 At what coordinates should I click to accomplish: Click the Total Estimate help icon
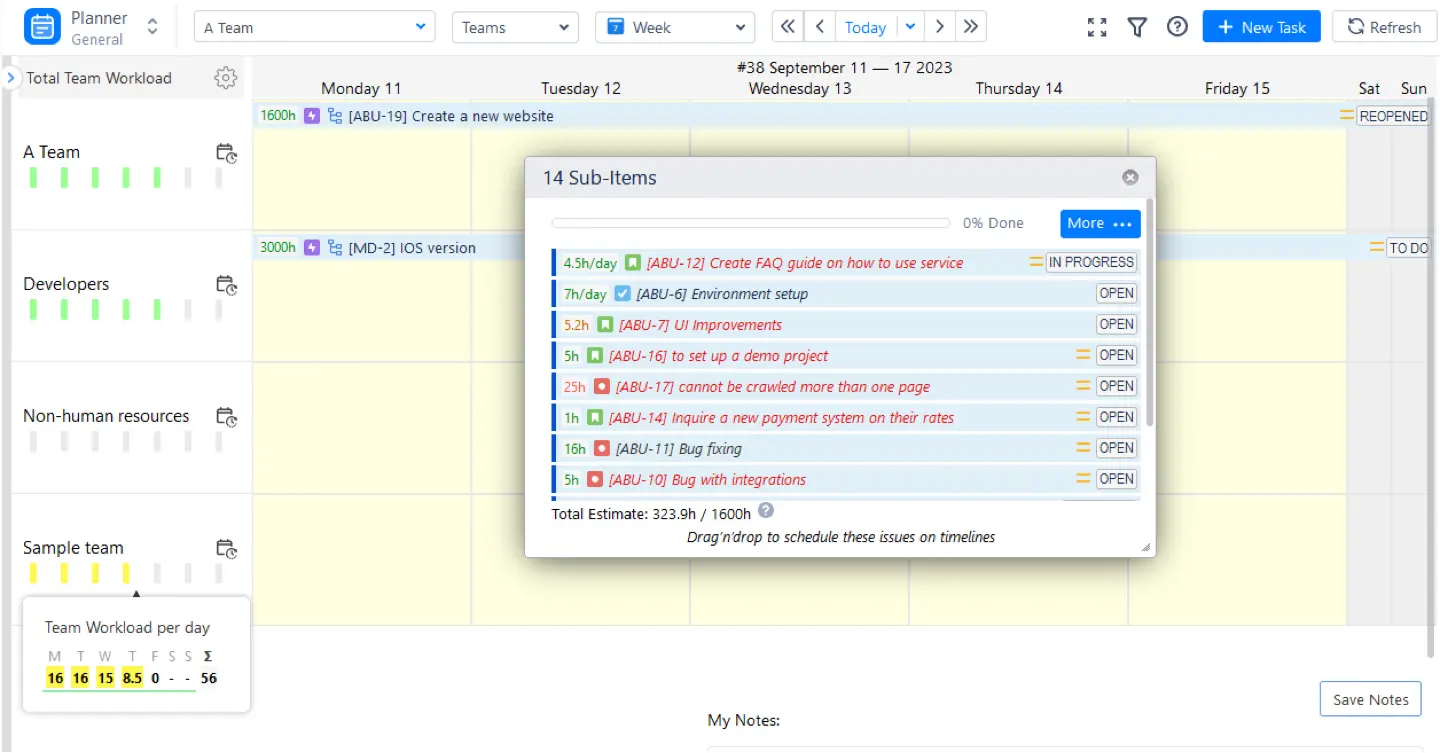[x=766, y=511]
